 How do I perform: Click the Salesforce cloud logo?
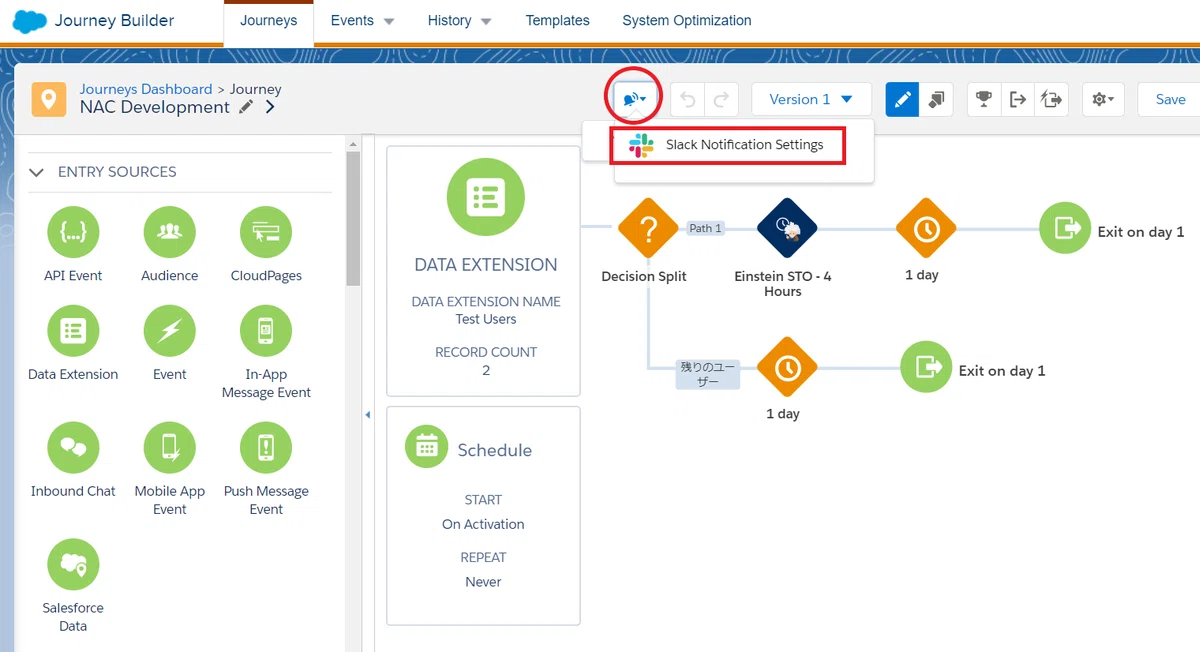click(30, 20)
